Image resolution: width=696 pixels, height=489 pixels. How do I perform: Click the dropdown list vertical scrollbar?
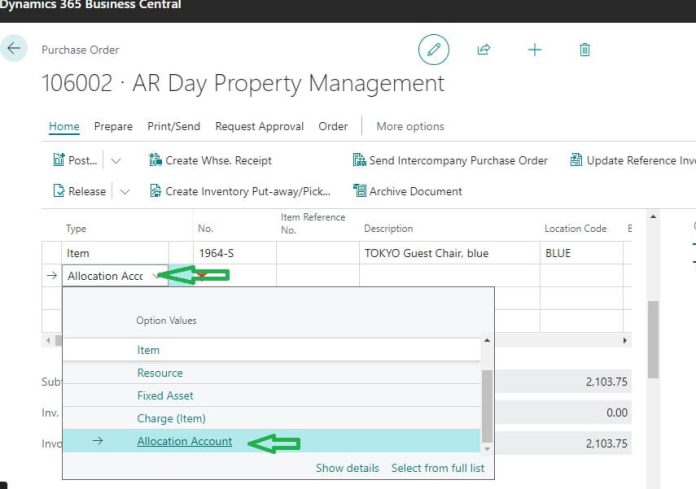point(488,405)
